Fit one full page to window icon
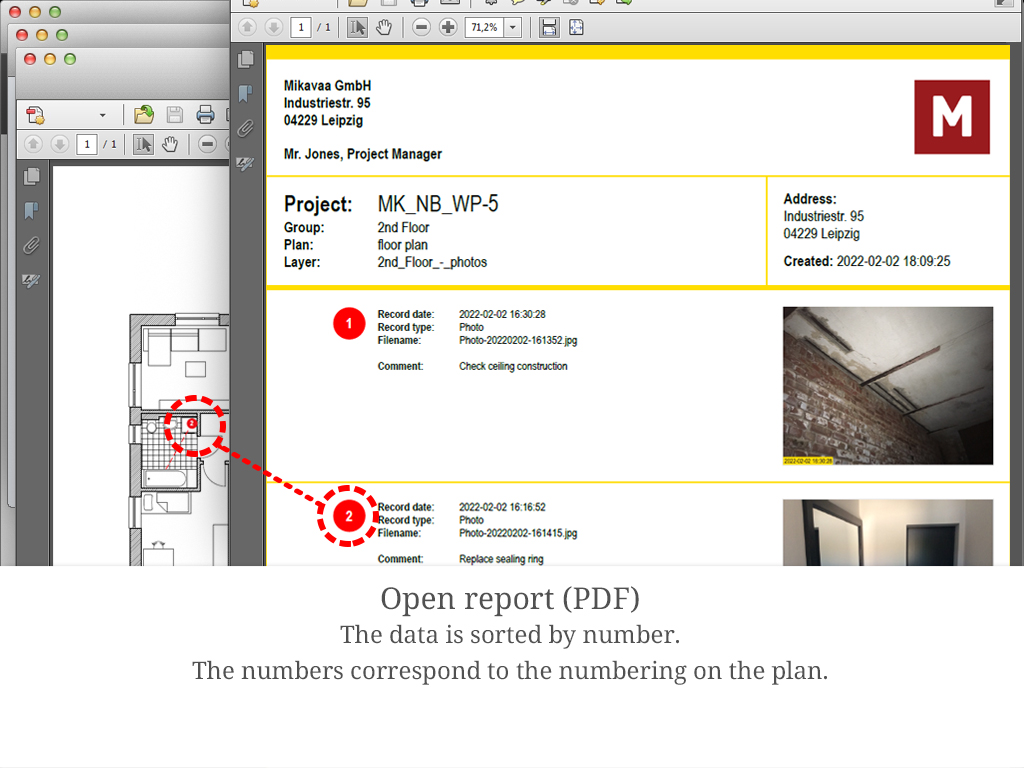This screenshot has height=768, width=1024. click(x=576, y=27)
